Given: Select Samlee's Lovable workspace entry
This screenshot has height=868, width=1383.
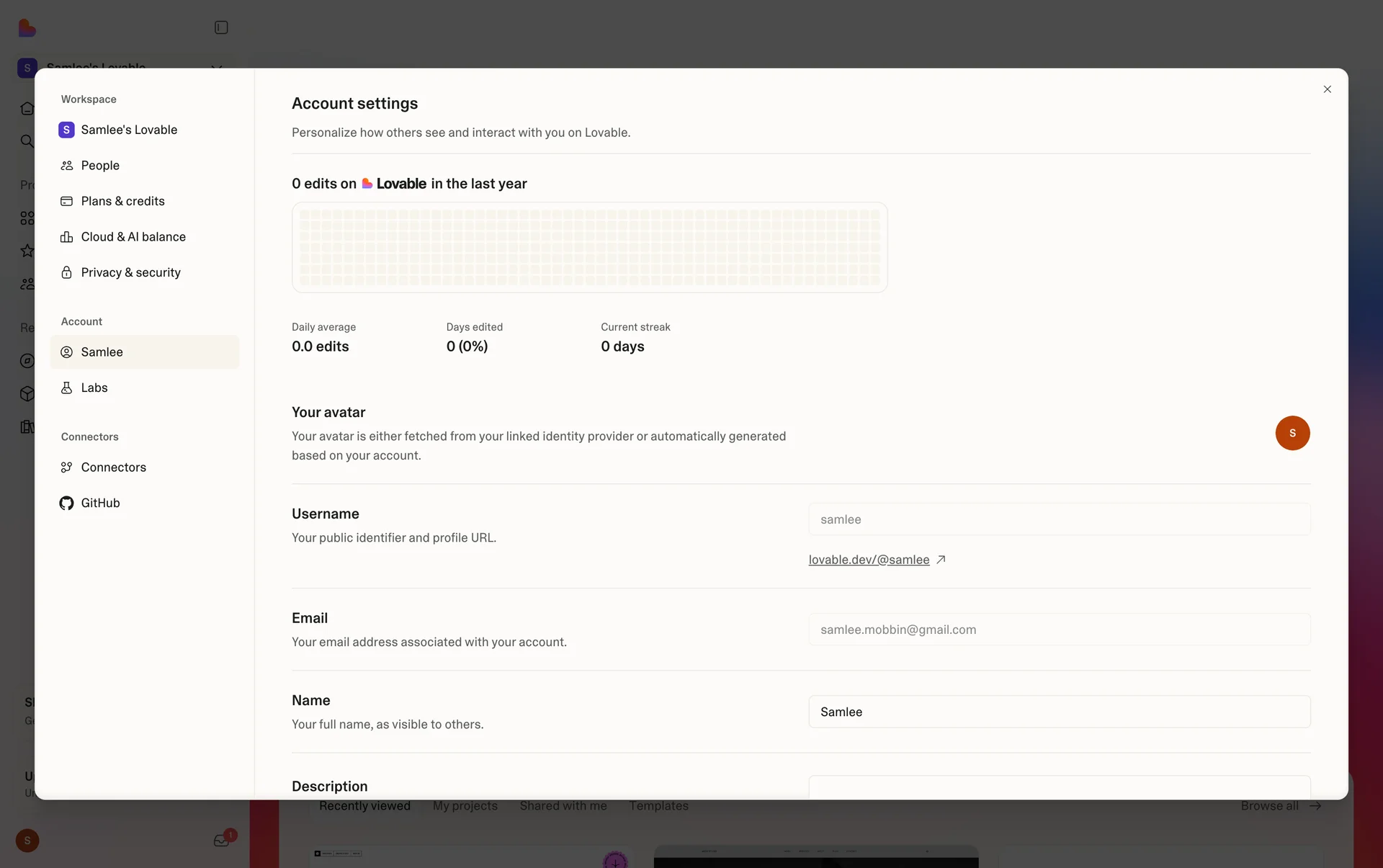Looking at the screenshot, I should tap(129, 130).
